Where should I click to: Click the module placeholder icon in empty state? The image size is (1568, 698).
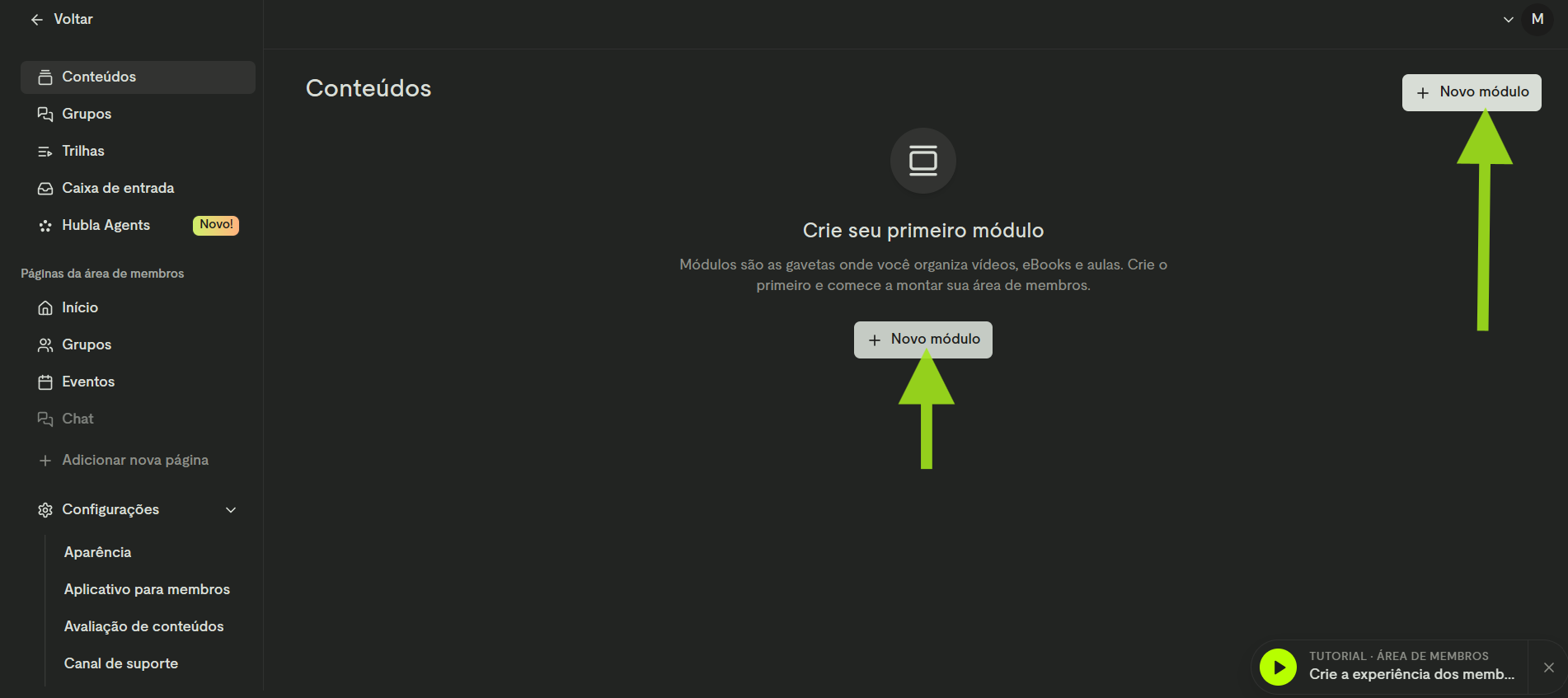923,161
